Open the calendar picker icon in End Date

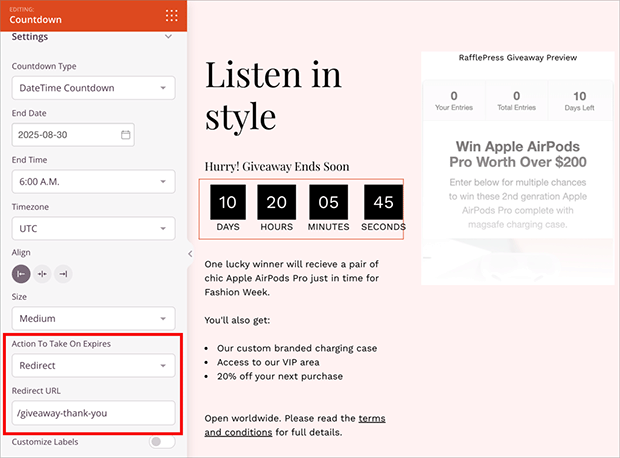tap(125, 135)
